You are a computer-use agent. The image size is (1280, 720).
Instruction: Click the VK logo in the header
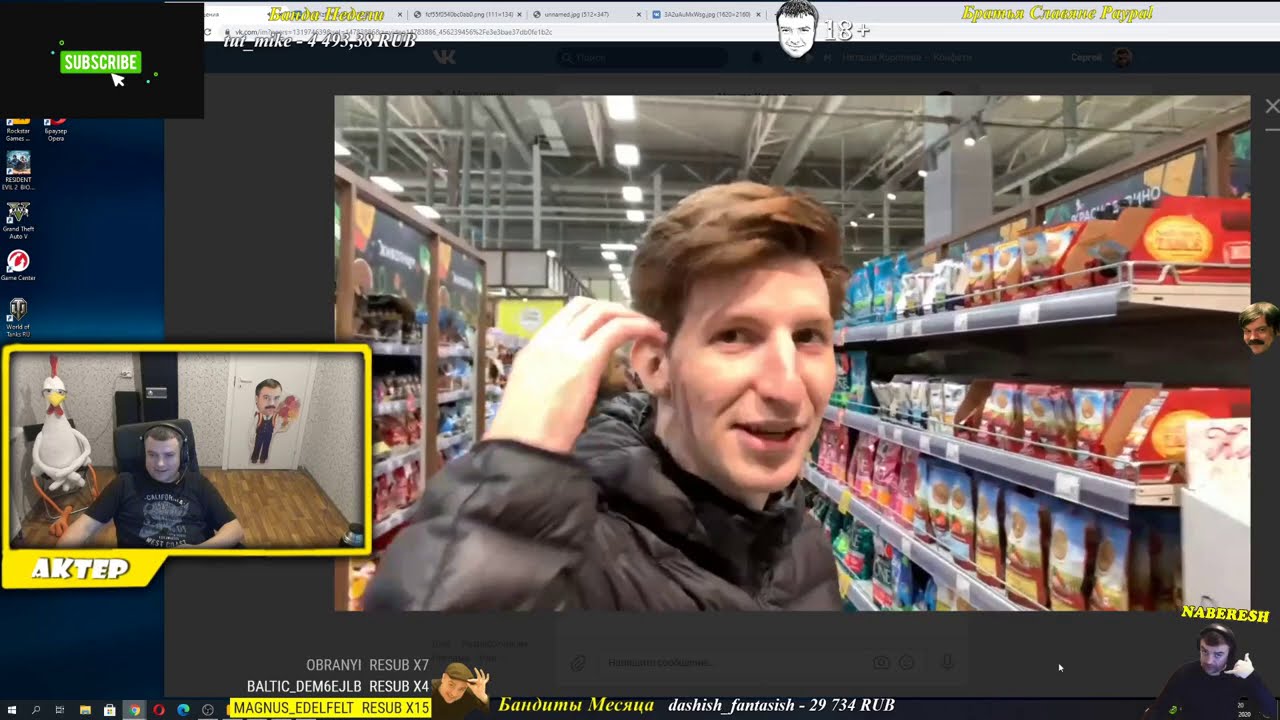pyautogui.click(x=444, y=57)
